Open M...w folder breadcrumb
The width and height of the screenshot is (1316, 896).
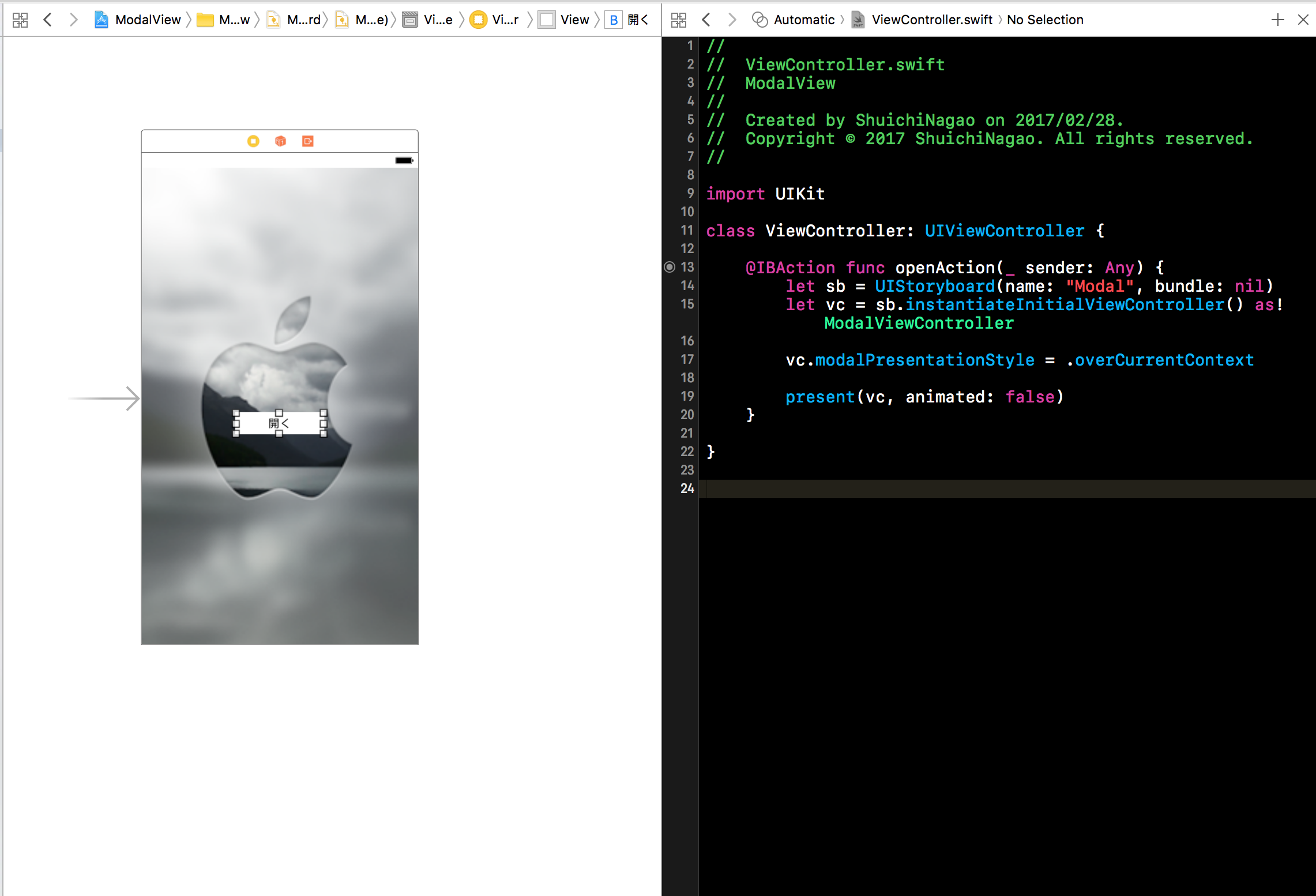pyautogui.click(x=223, y=20)
